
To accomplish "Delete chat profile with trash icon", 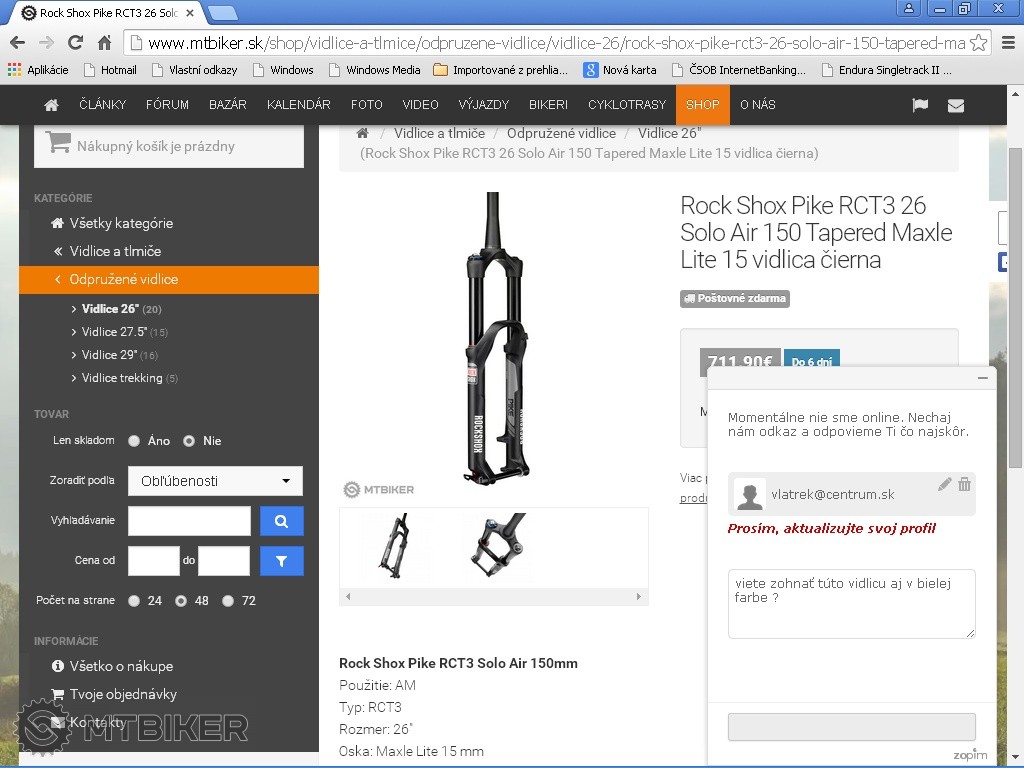I will tap(964, 484).
